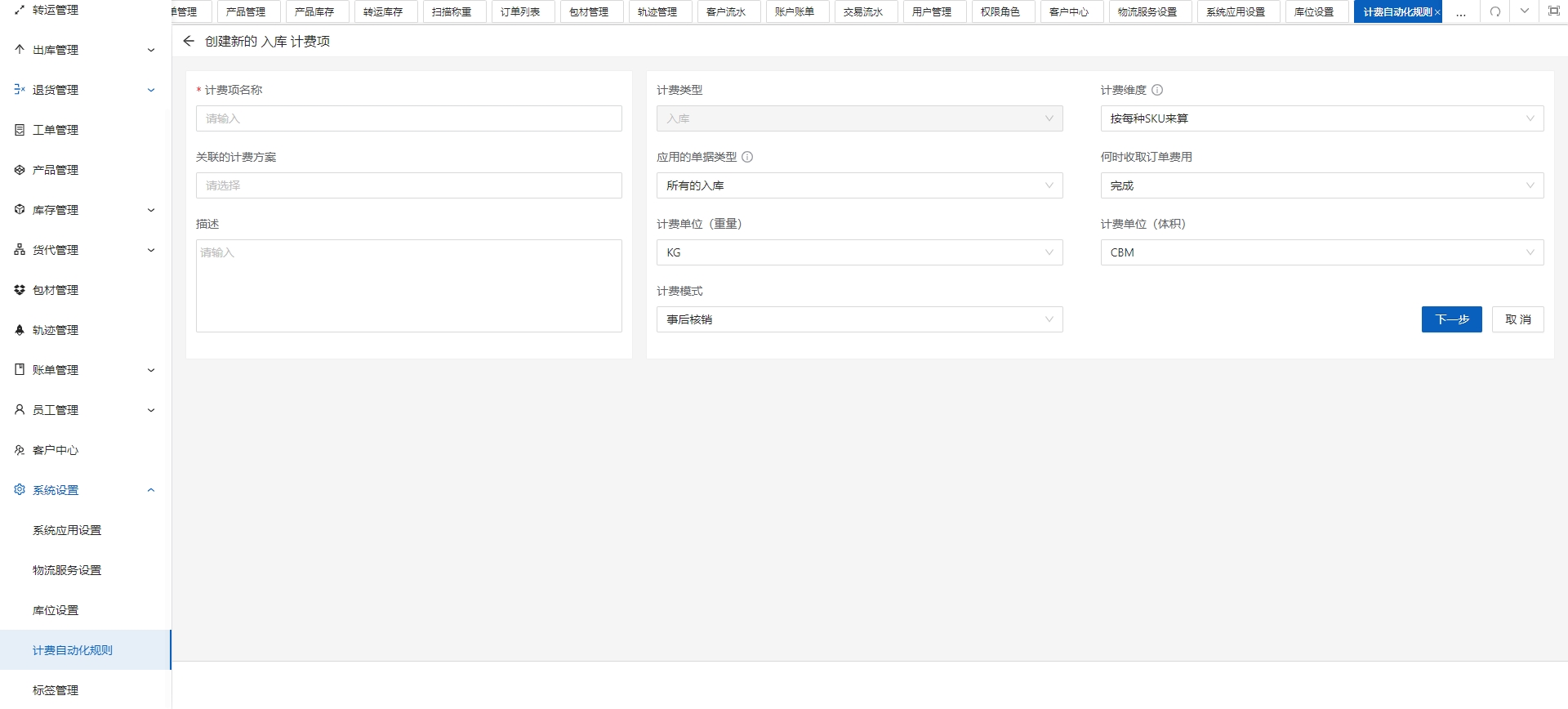Click the 包材管理 sidebar icon
The width and height of the screenshot is (1568, 709).
pos(20,289)
